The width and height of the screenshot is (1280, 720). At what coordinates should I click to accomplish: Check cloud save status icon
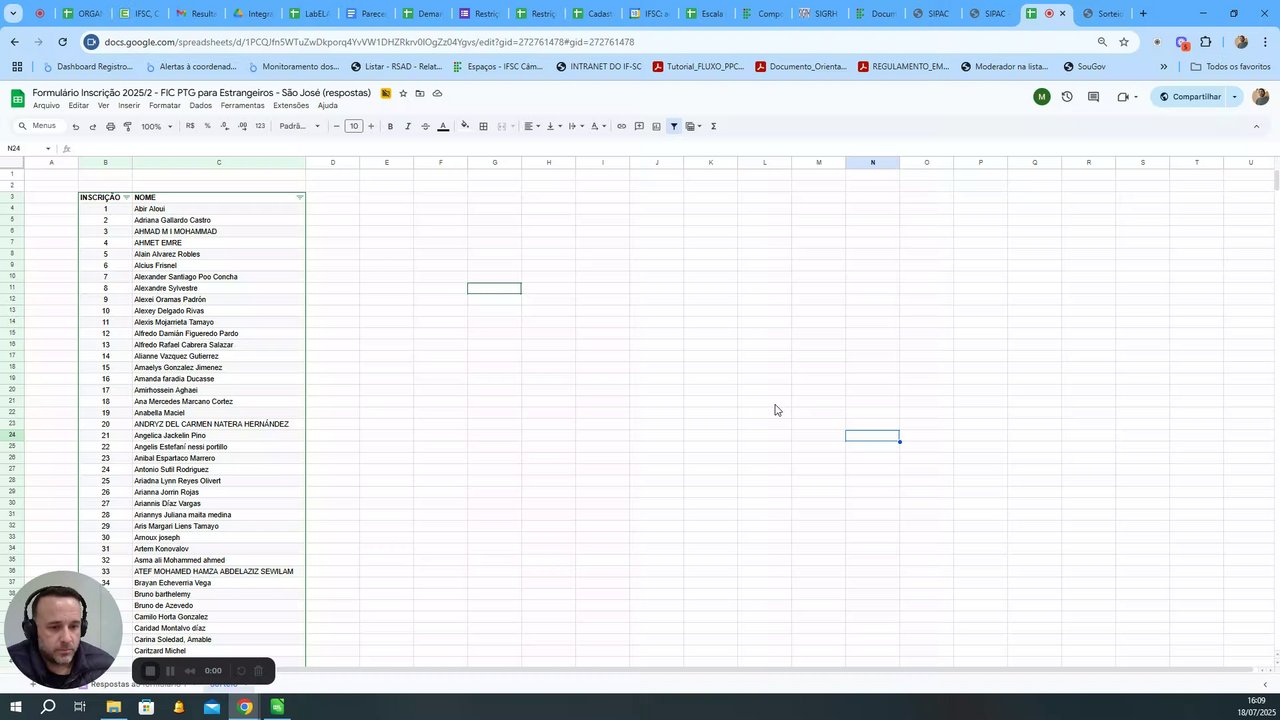437,93
